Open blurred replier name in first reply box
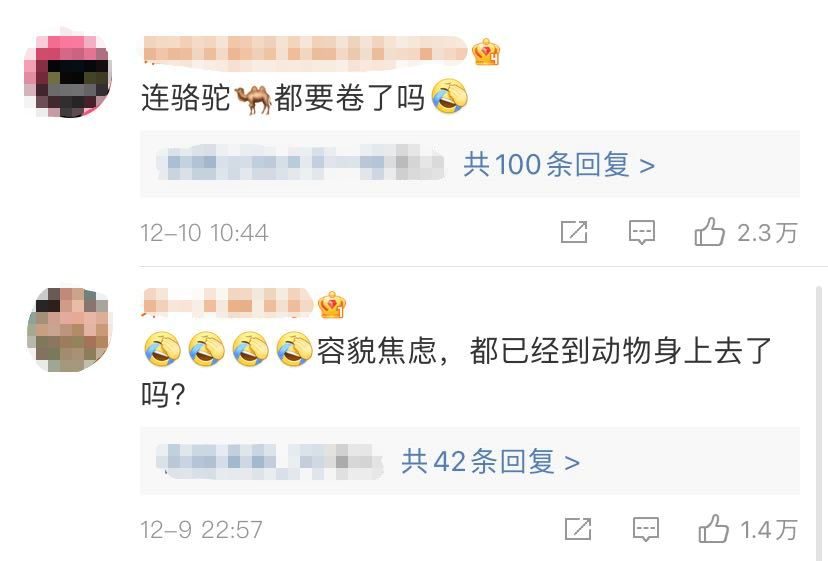828x561 pixels. tap(300, 162)
